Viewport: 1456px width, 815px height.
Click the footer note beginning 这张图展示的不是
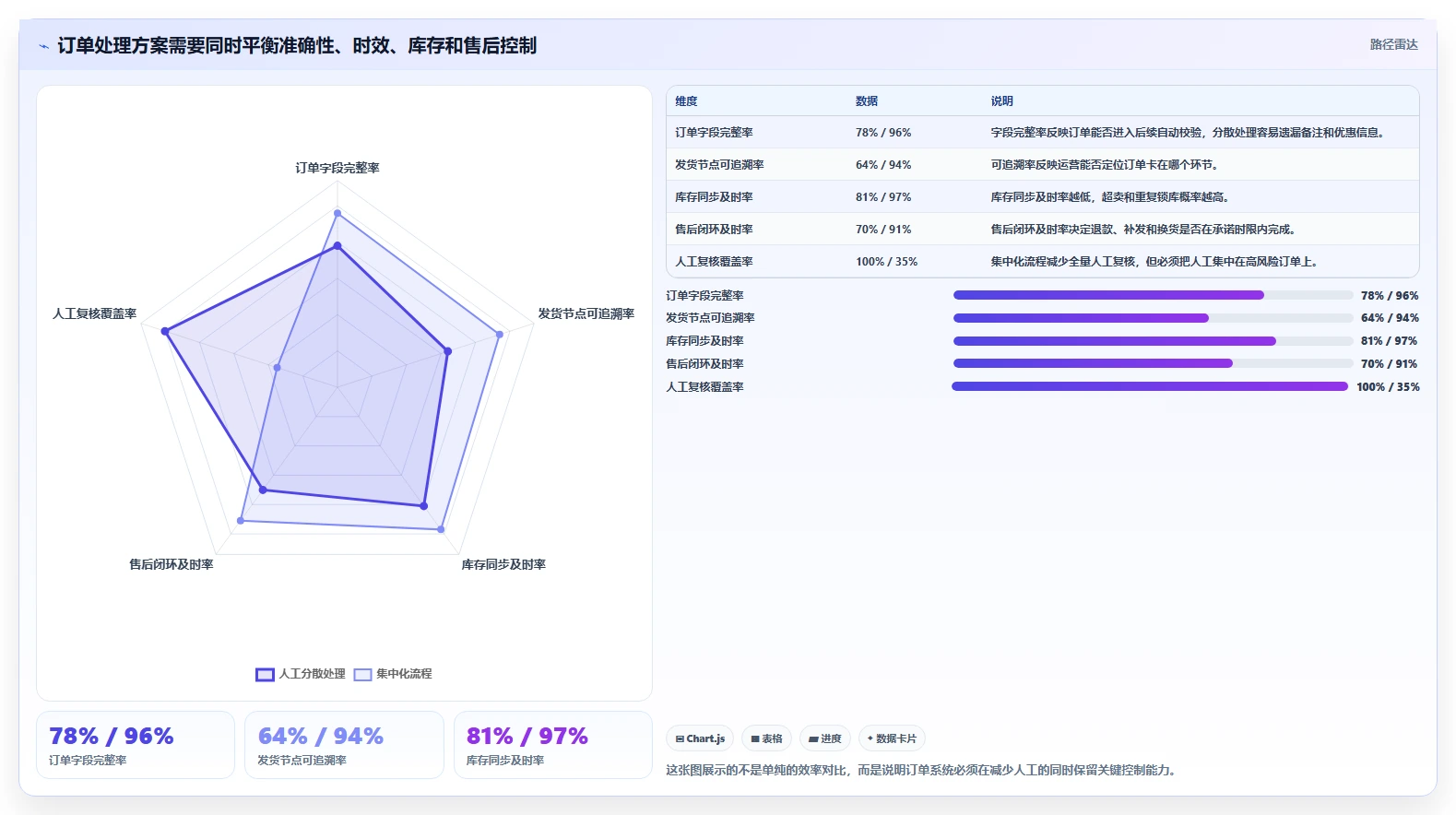pyautogui.click(x=923, y=770)
